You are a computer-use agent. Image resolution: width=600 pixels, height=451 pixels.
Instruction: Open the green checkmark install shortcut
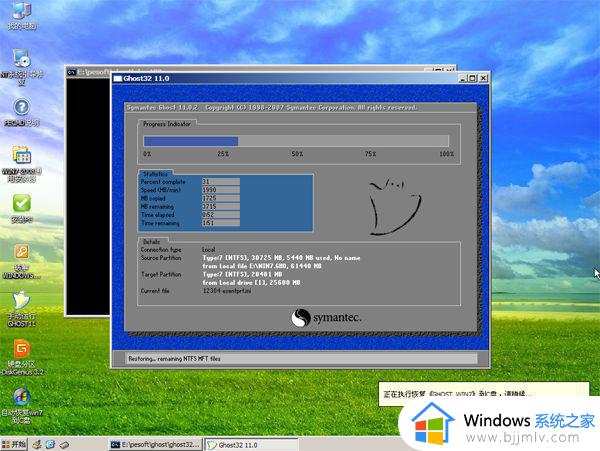point(22,208)
